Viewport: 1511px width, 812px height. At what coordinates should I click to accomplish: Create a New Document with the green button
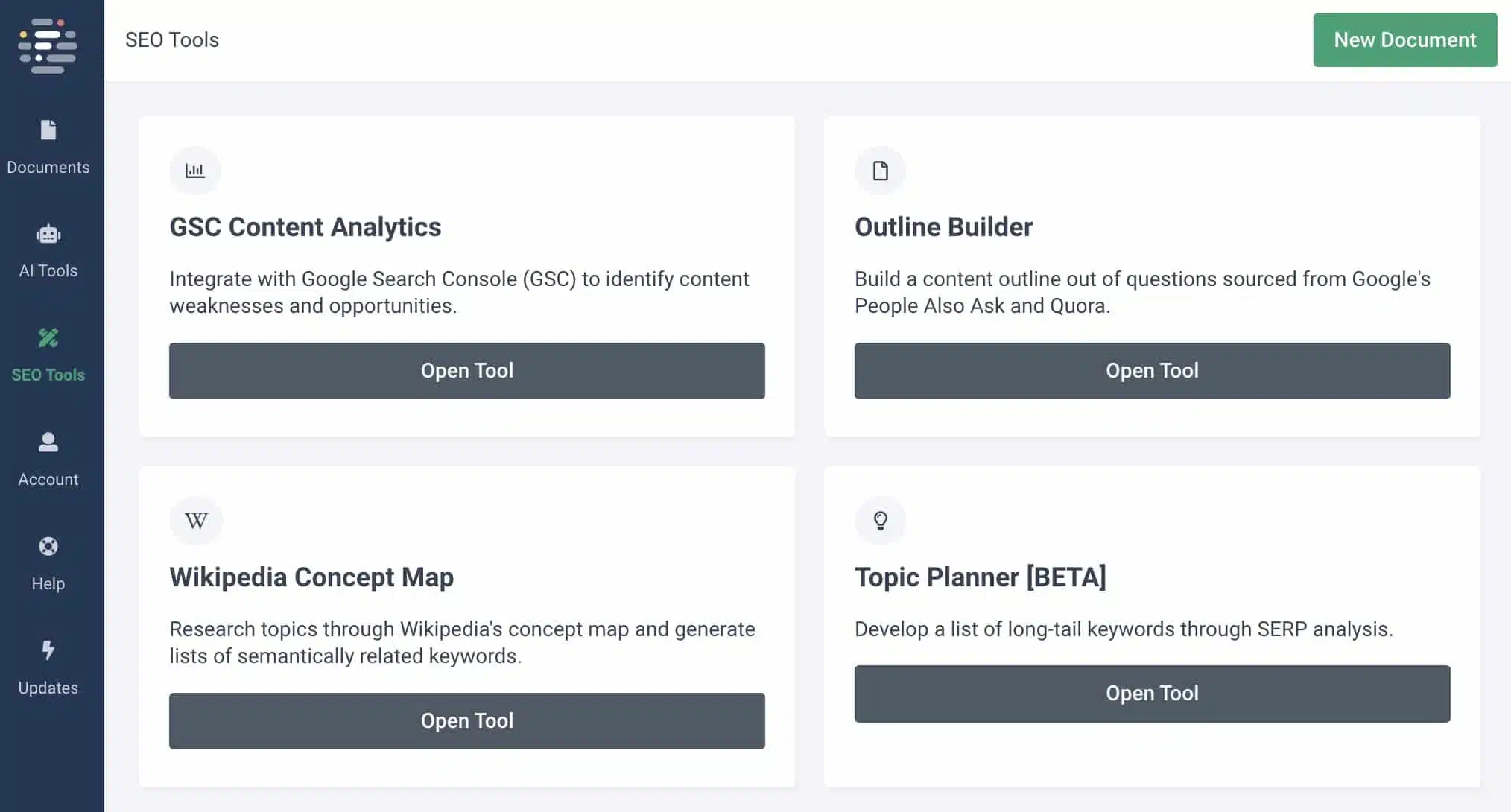1404,40
